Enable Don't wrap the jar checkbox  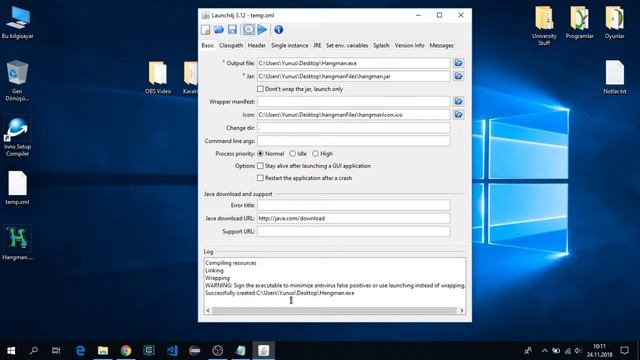[260, 89]
